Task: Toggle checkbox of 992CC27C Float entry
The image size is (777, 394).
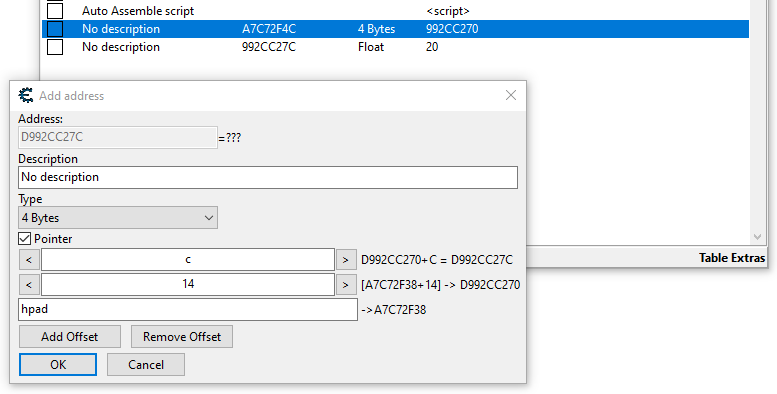Action: point(55,47)
